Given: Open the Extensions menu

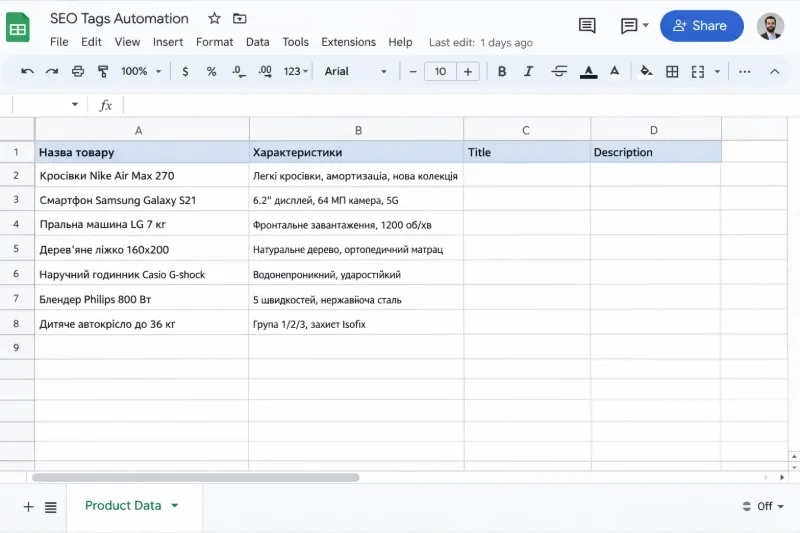Looking at the screenshot, I should click(x=348, y=42).
